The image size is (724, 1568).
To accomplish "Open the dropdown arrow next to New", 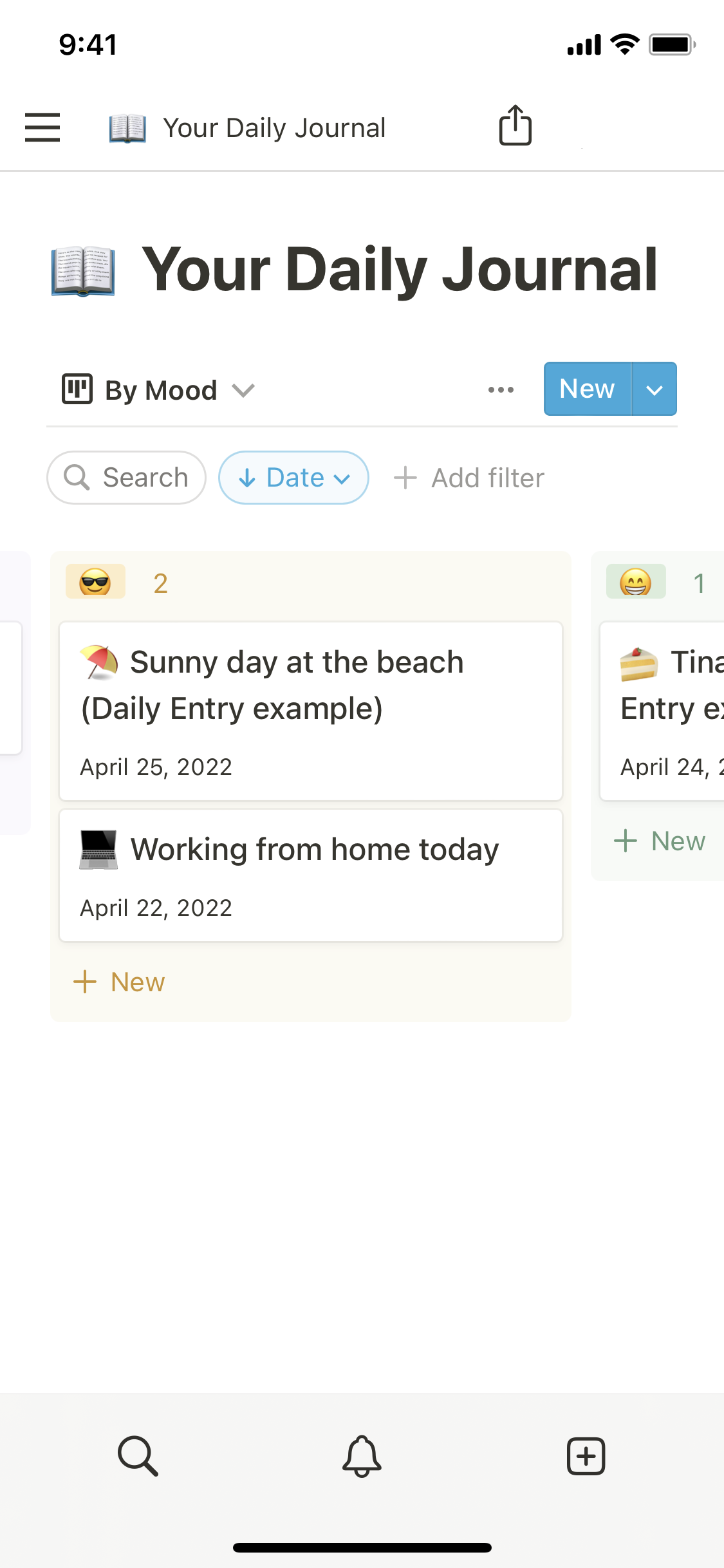I will 654,389.
